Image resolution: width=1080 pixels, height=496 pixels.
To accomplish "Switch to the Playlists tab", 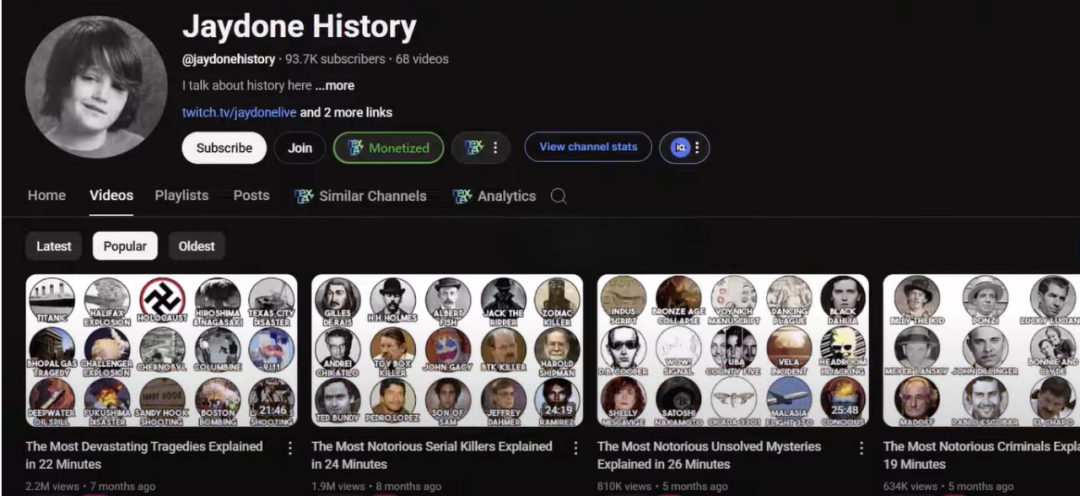I will (181, 196).
